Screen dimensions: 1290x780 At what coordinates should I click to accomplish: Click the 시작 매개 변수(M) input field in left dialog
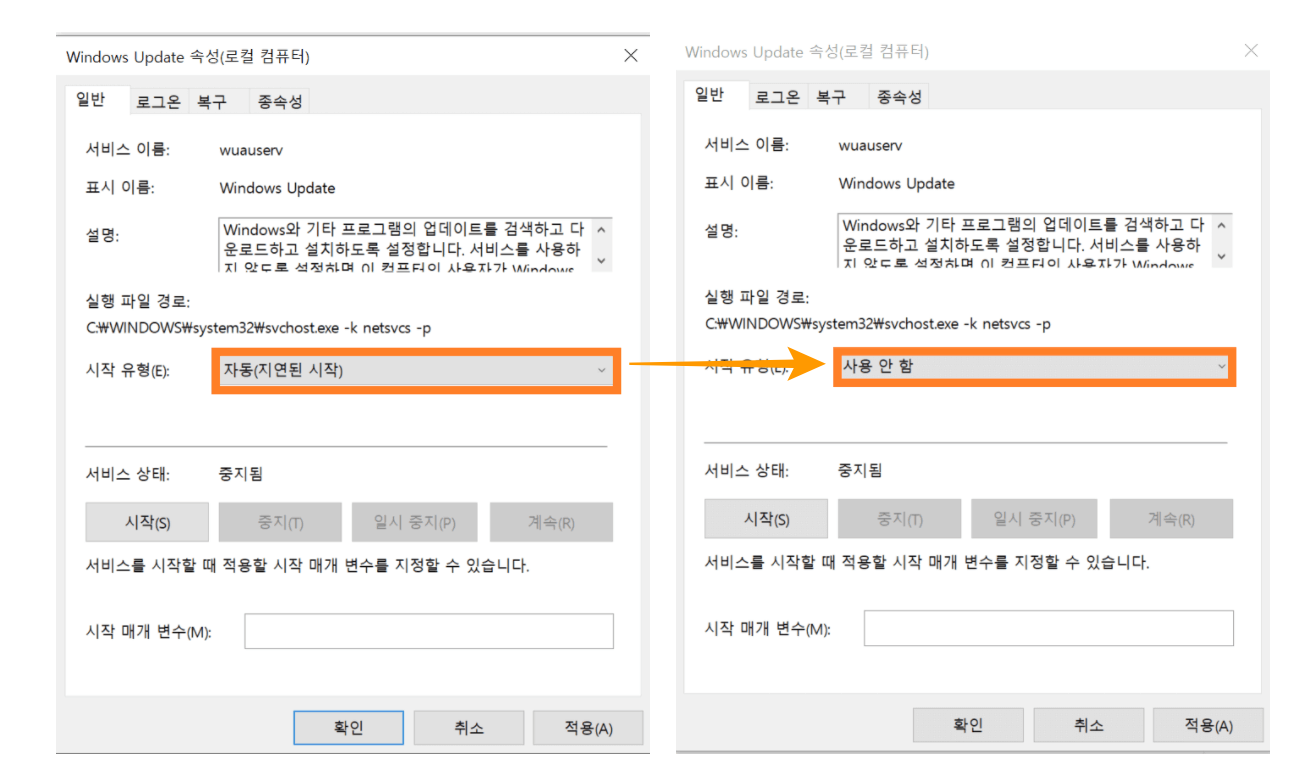pos(428,630)
